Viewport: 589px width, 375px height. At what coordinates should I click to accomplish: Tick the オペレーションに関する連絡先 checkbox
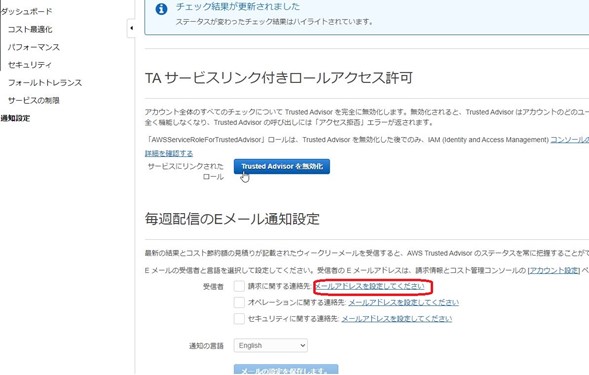[x=239, y=302]
